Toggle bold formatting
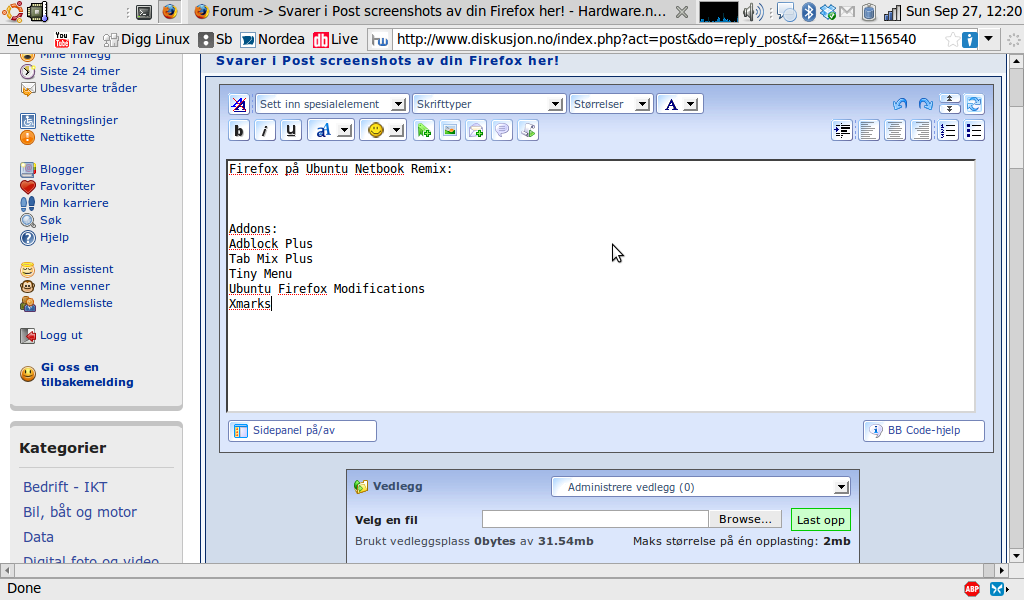This screenshot has height=600, width=1024. (x=239, y=131)
